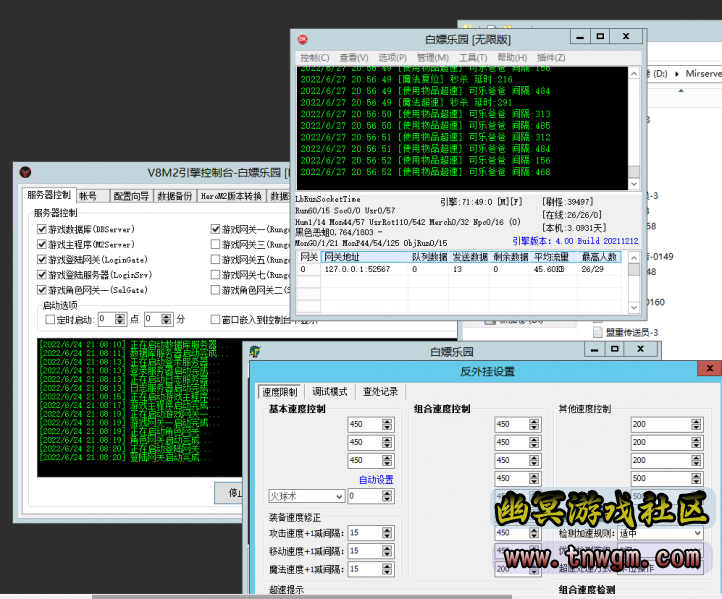Enable 窗口嵌入到控制台 checkbox
The image size is (722, 599).
(215, 320)
